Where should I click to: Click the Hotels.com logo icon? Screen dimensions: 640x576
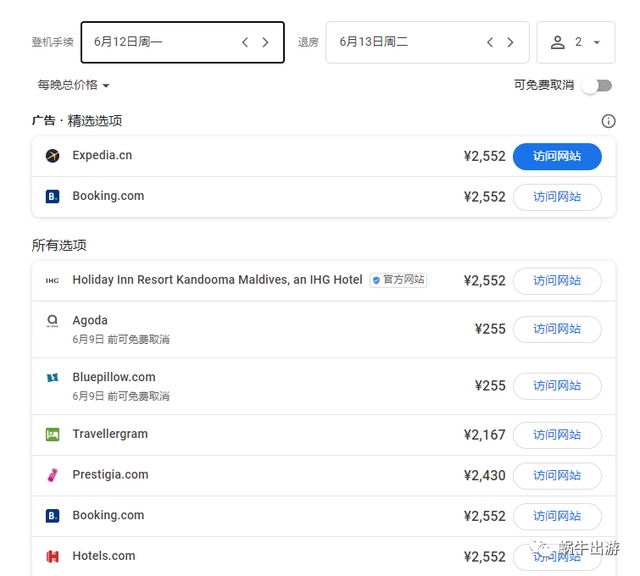pyautogui.click(x=52, y=556)
